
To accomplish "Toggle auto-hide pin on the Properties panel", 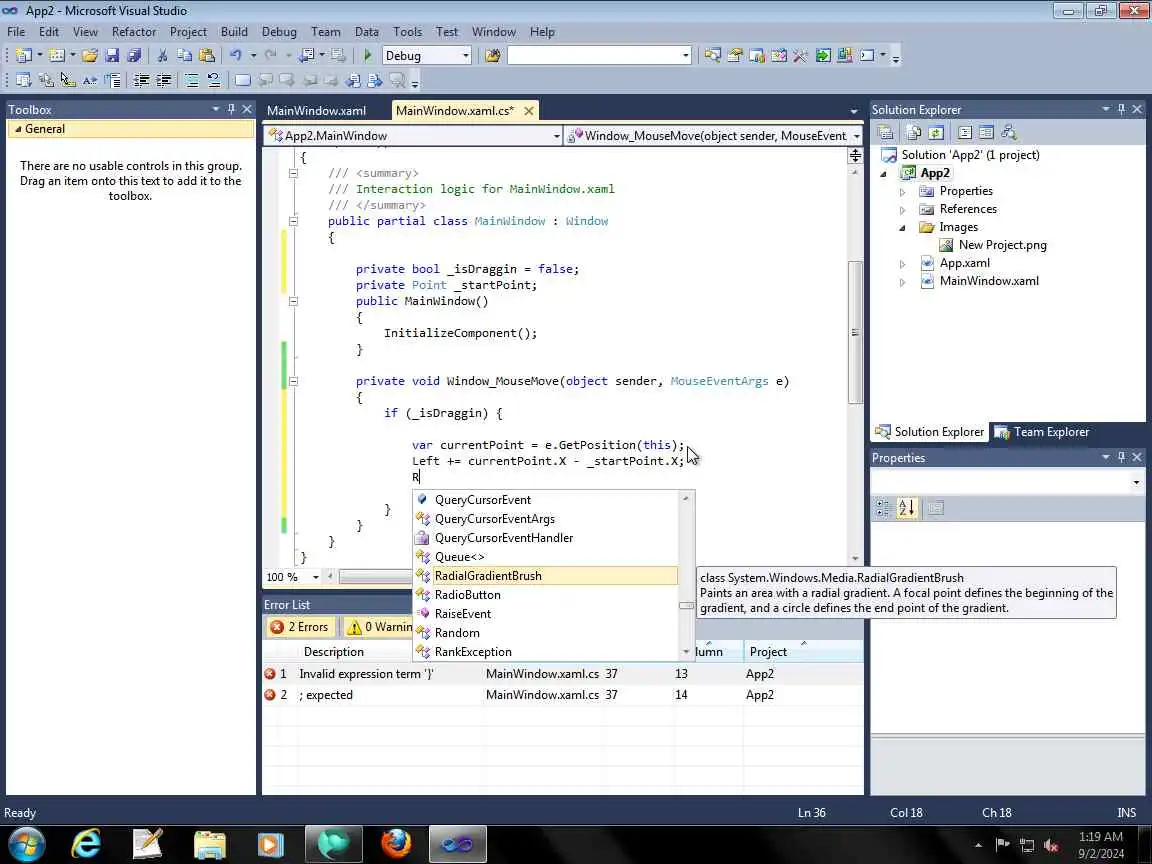I will [1121, 457].
